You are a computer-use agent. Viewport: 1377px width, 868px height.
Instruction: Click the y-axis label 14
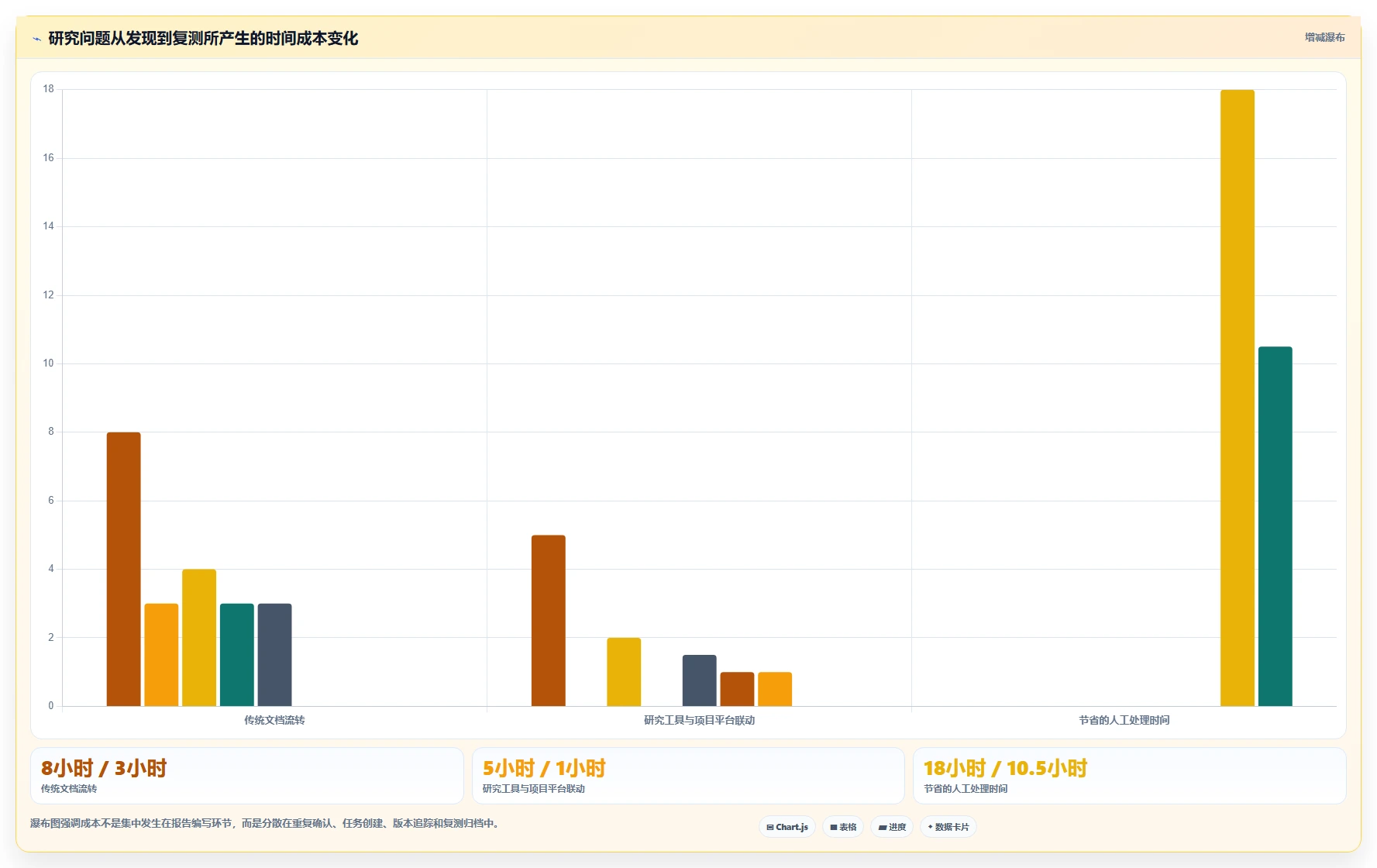pos(49,226)
